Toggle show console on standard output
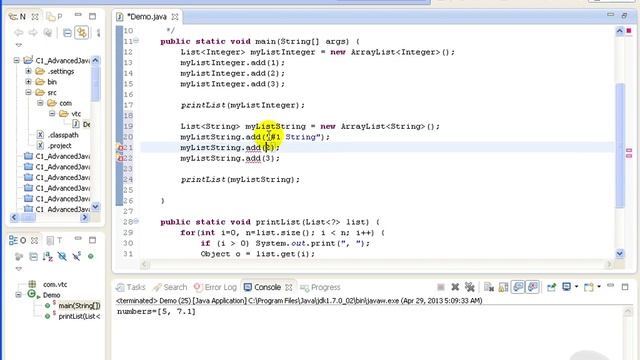640x360 pixels. (518, 287)
